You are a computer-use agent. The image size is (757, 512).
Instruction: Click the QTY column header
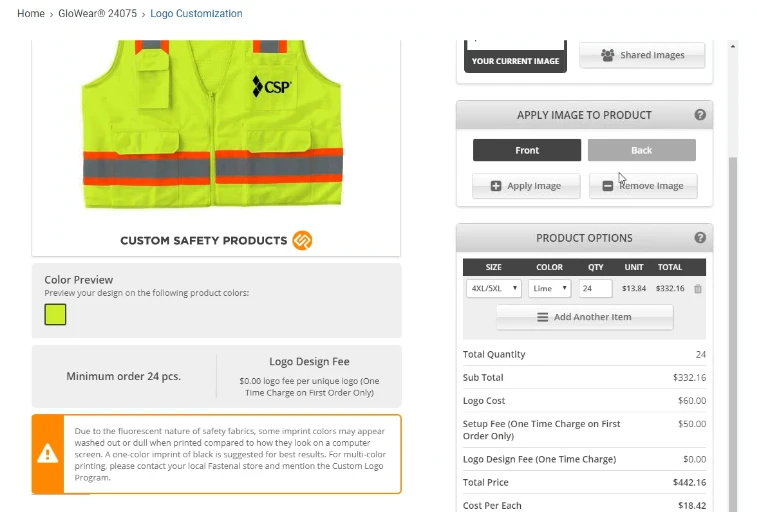[x=595, y=267]
